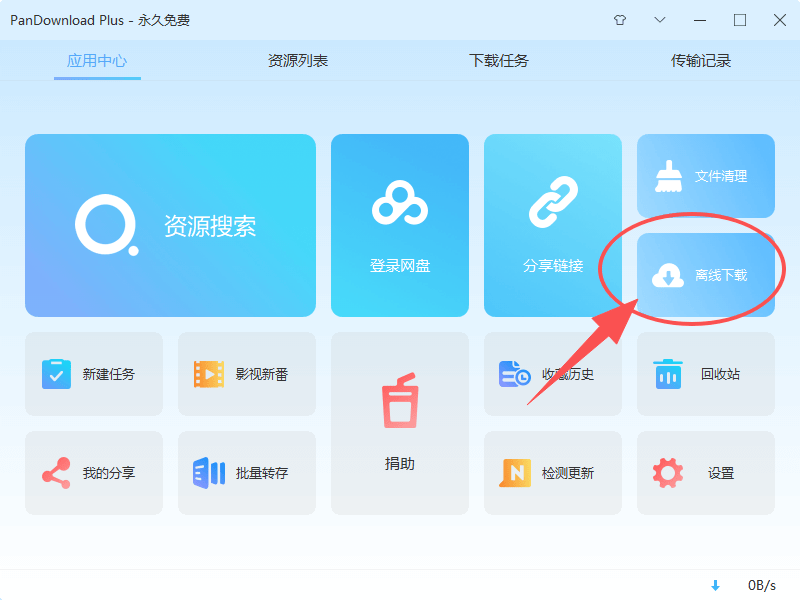
Task: Open the 回收站 recycle bin
Action: (x=705, y=374)
